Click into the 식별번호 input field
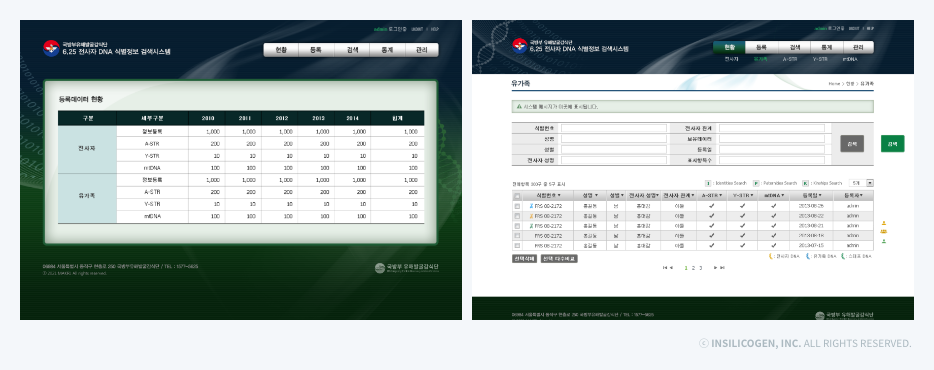The width and height of the screenshot is (934, 370). [614, 128]
